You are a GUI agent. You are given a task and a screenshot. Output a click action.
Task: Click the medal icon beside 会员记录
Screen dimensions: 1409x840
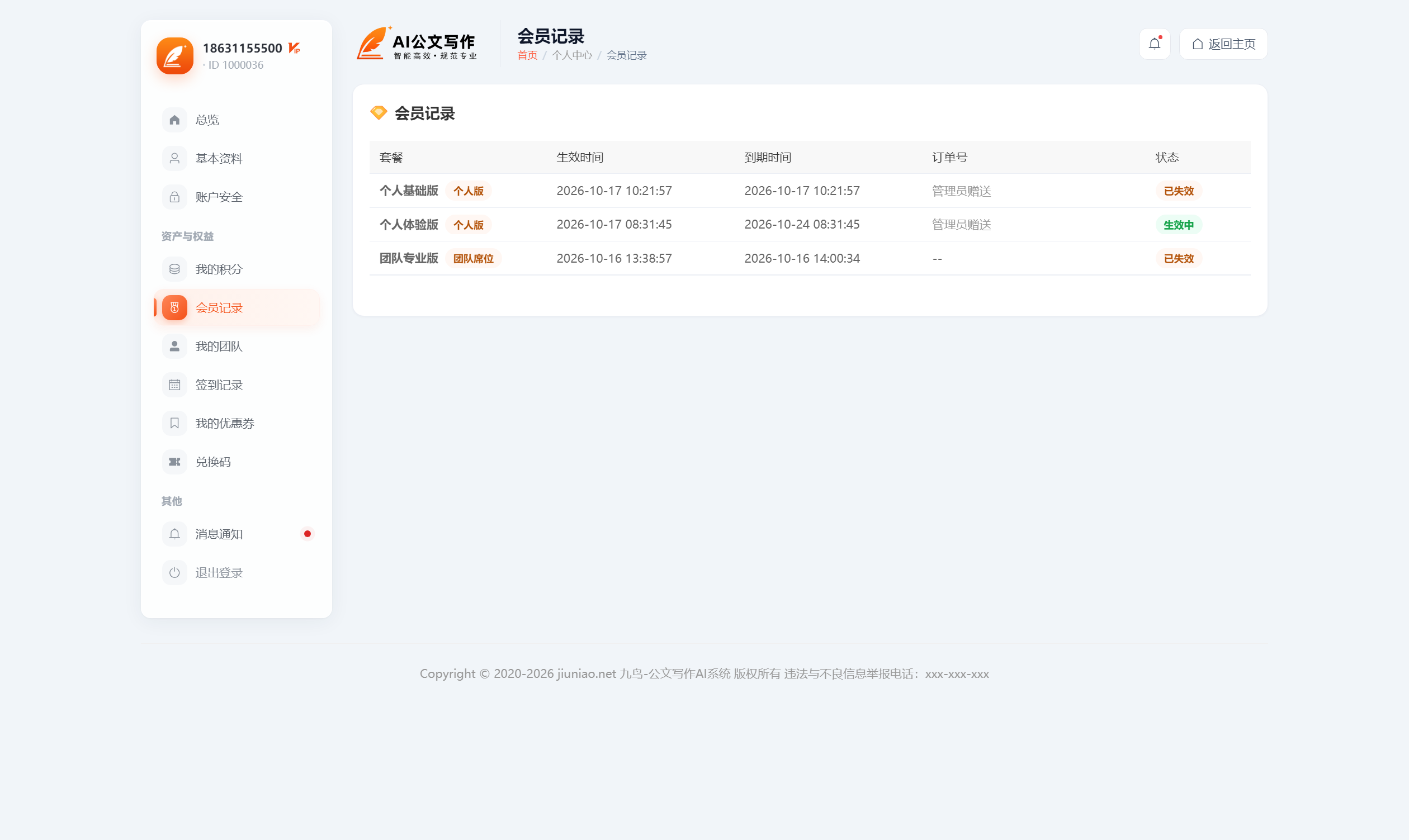[174, 307]
